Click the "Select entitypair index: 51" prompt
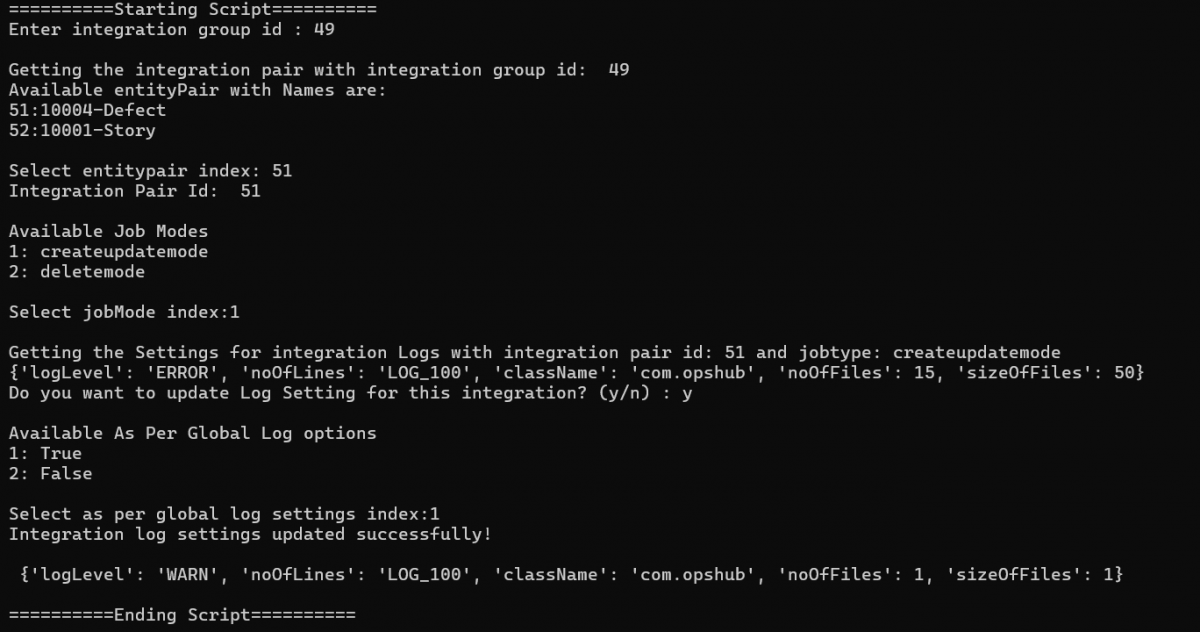 pyautogui.click(x=150, y=171)
